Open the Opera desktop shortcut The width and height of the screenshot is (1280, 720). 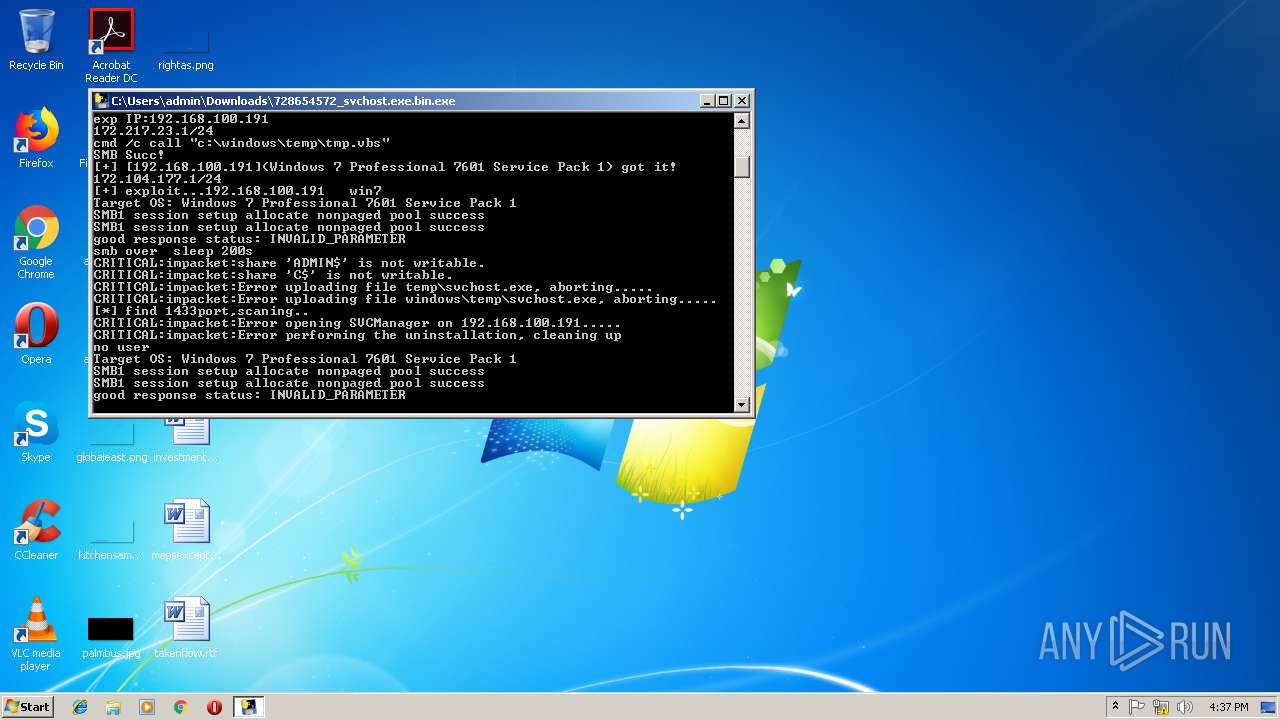click(x=36, y=333)
